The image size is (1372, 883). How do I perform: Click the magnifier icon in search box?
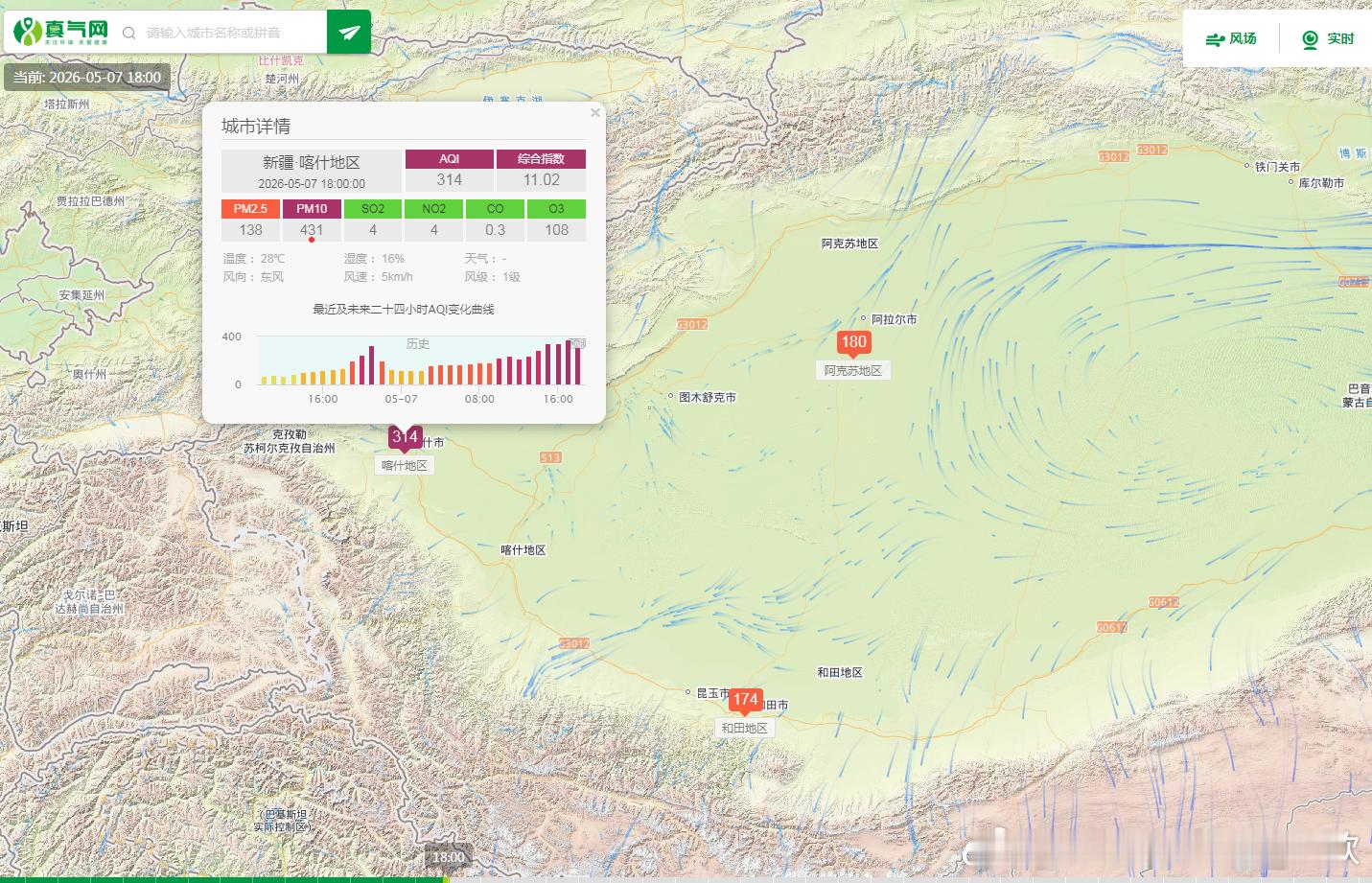[128, 34]
